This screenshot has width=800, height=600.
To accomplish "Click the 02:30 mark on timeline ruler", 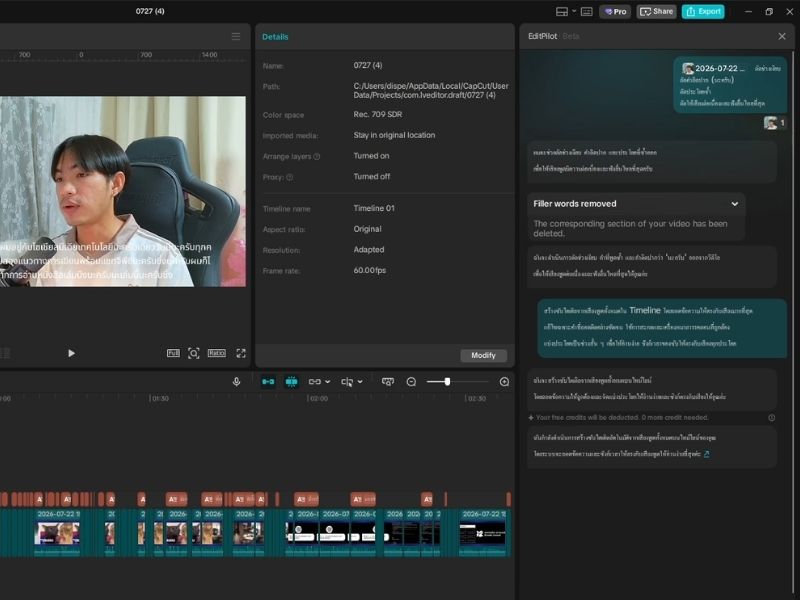I will point(476,398).
